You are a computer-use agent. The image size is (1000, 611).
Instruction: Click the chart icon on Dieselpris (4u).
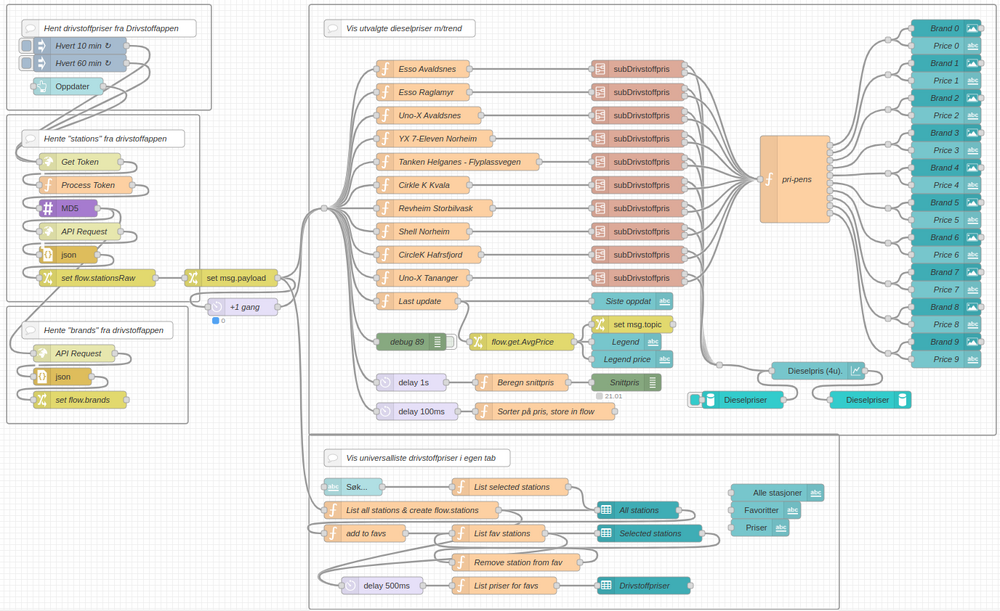click(x=856, y=371)
